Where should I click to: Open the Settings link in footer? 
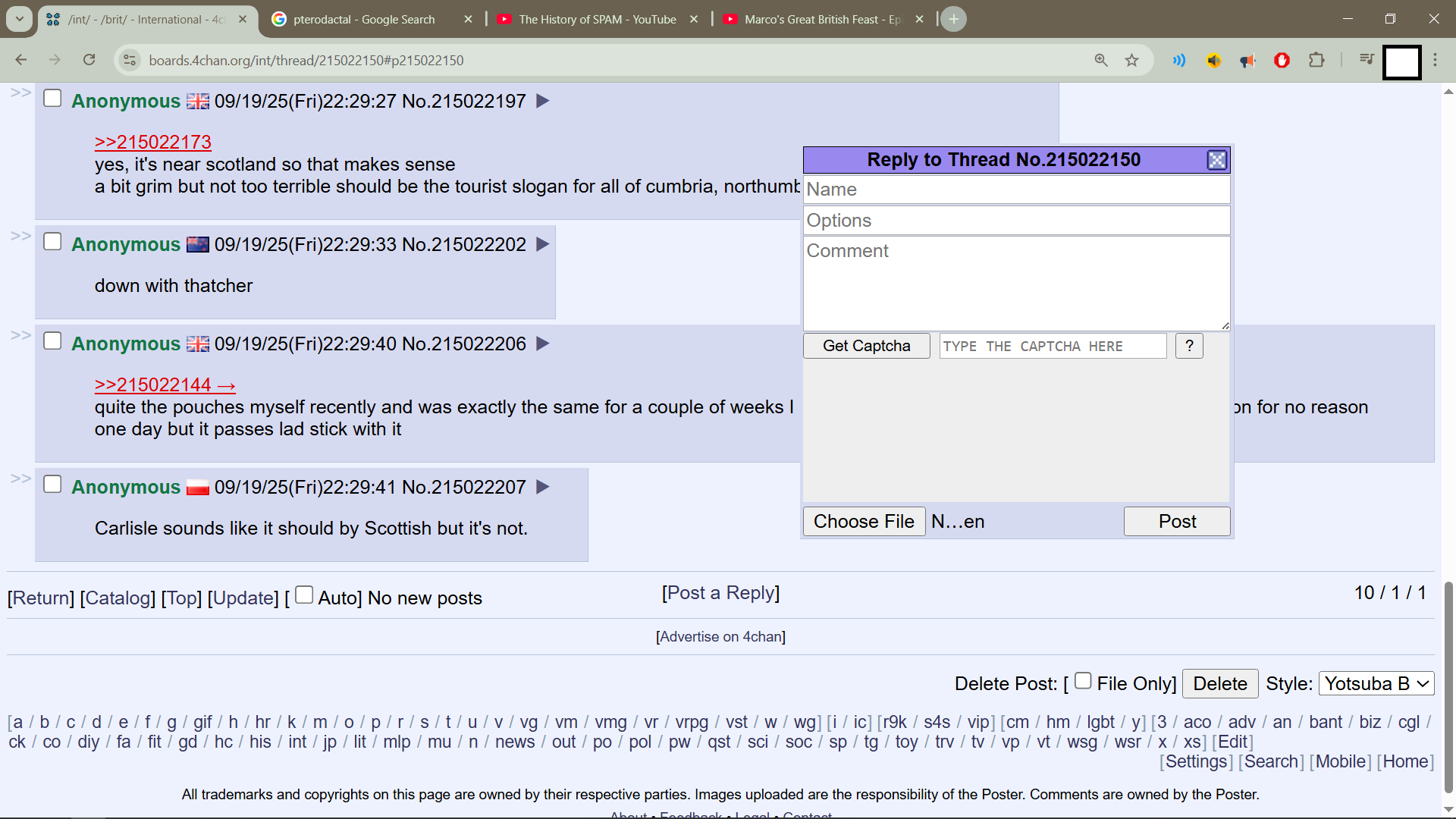(1196, 762)
